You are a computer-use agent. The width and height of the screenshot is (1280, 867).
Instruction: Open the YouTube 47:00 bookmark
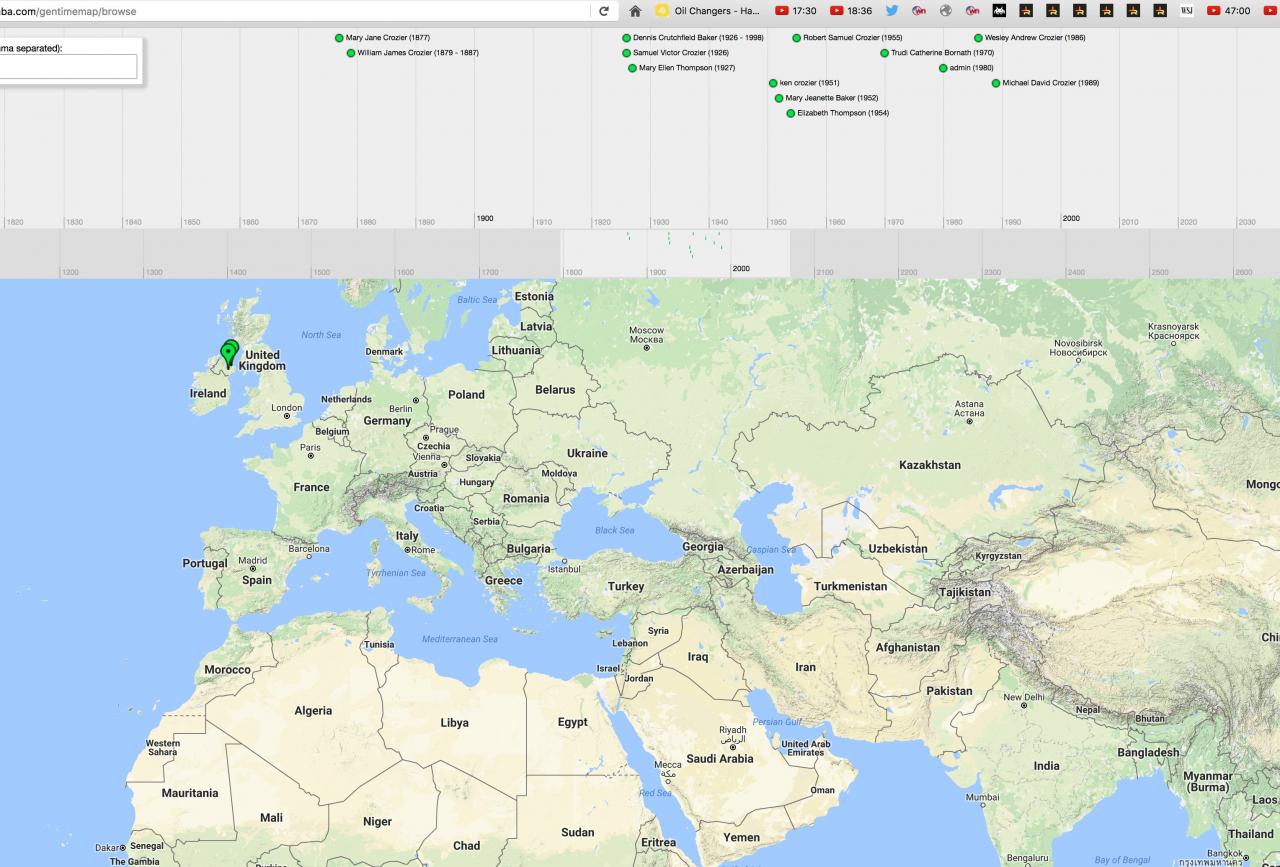pos(1228,11)
